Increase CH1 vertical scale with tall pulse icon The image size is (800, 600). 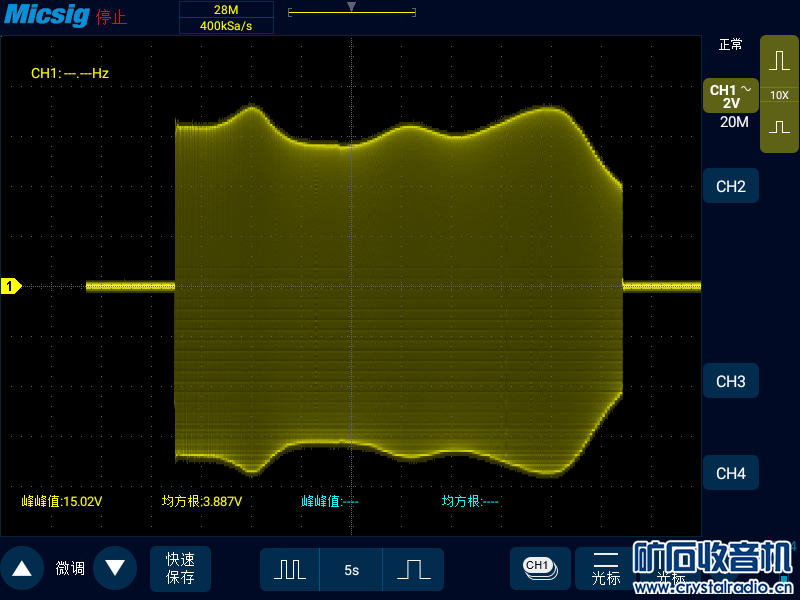coord(779,62)
